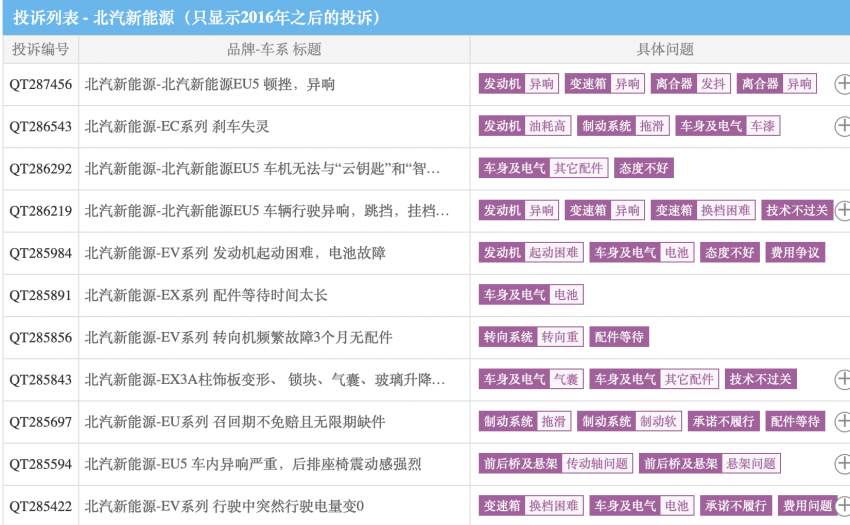The image size is (850, 525).
Task: Click the 费用争议 tag
Action: 794,253
